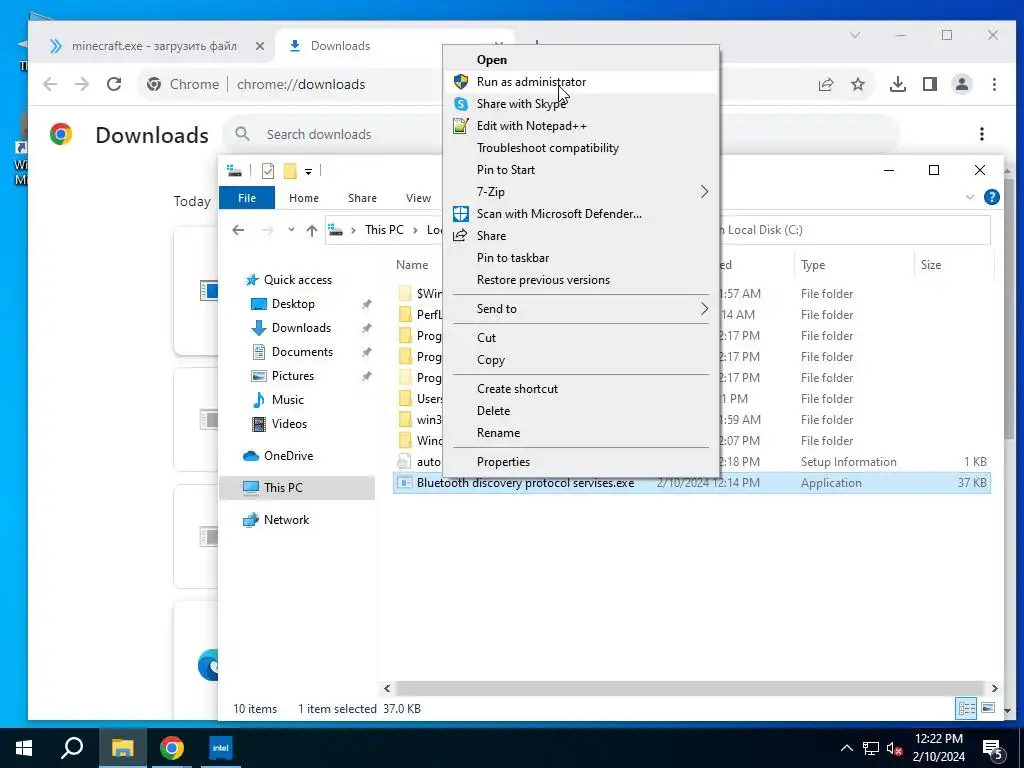Sort by the Size column header
The image size is (1024, 768).
point(931,264)
